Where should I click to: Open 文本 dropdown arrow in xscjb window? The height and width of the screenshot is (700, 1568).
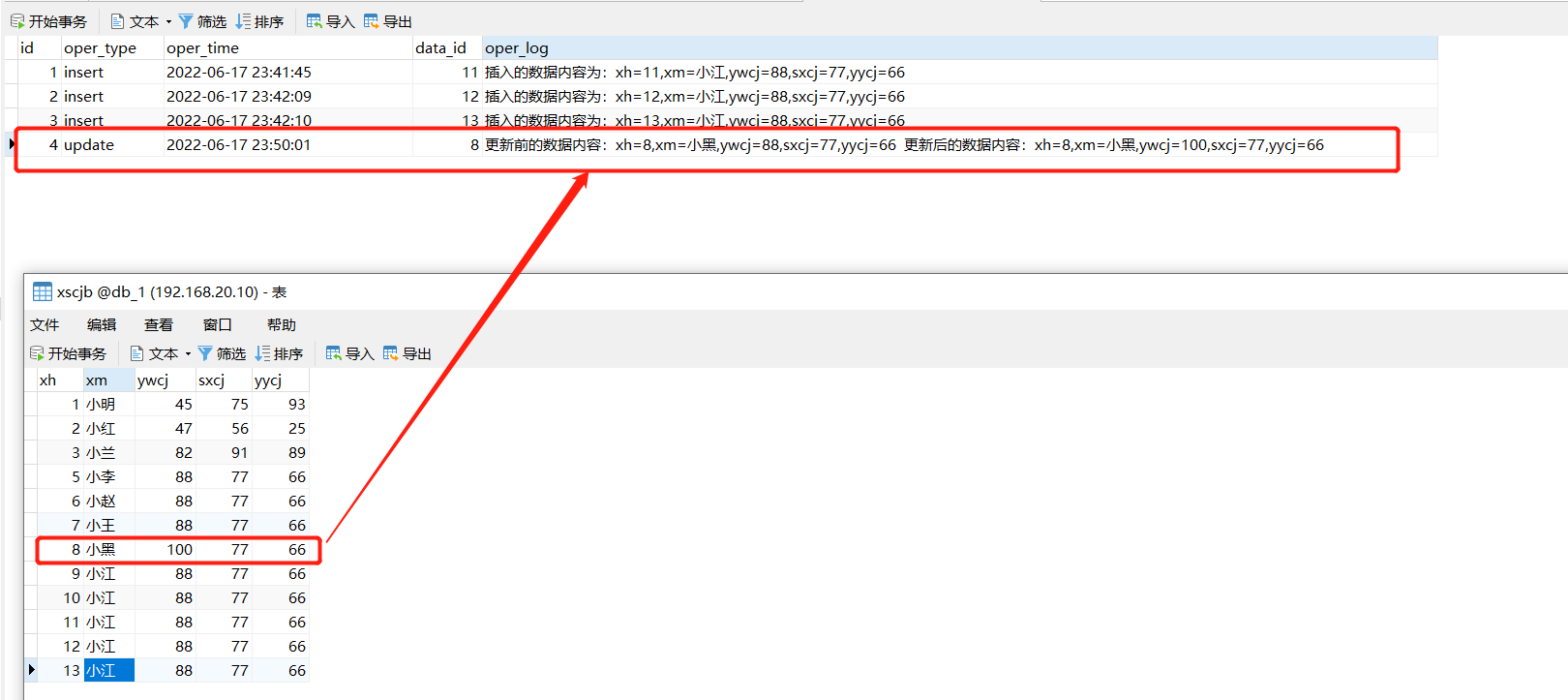click(188, 353)
